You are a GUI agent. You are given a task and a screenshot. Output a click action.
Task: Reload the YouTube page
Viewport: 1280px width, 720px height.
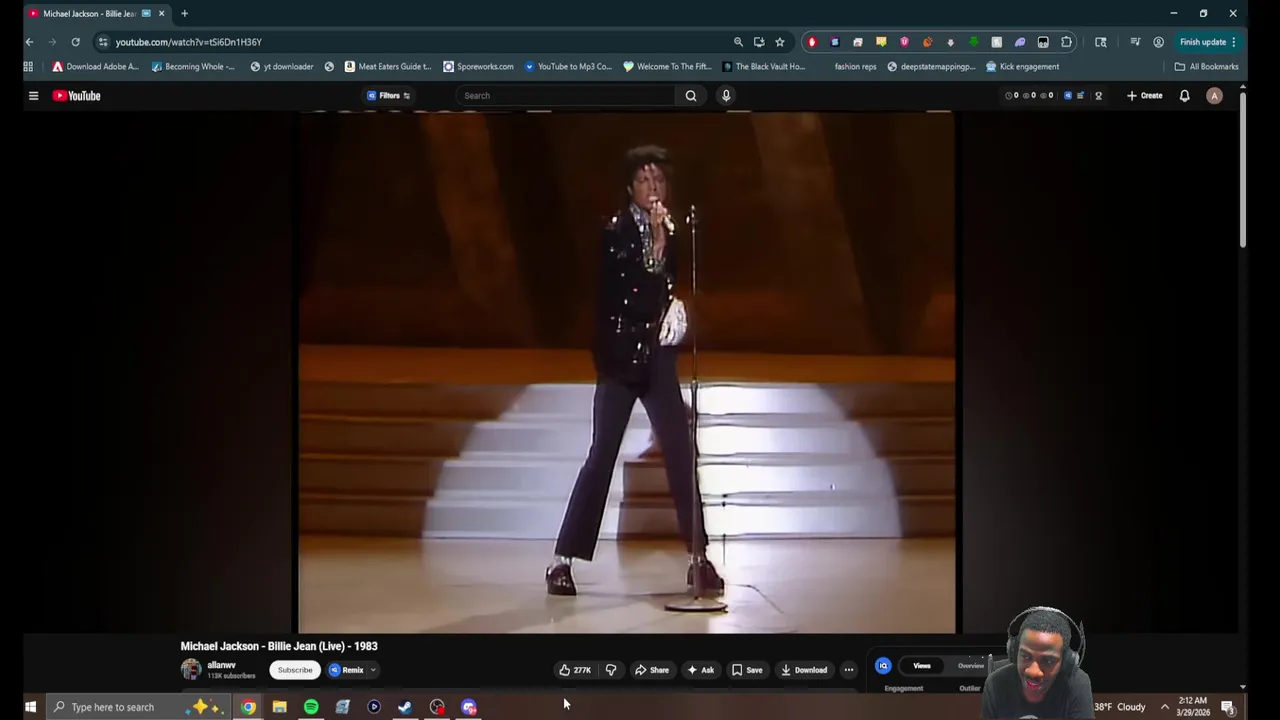[75, 42]
